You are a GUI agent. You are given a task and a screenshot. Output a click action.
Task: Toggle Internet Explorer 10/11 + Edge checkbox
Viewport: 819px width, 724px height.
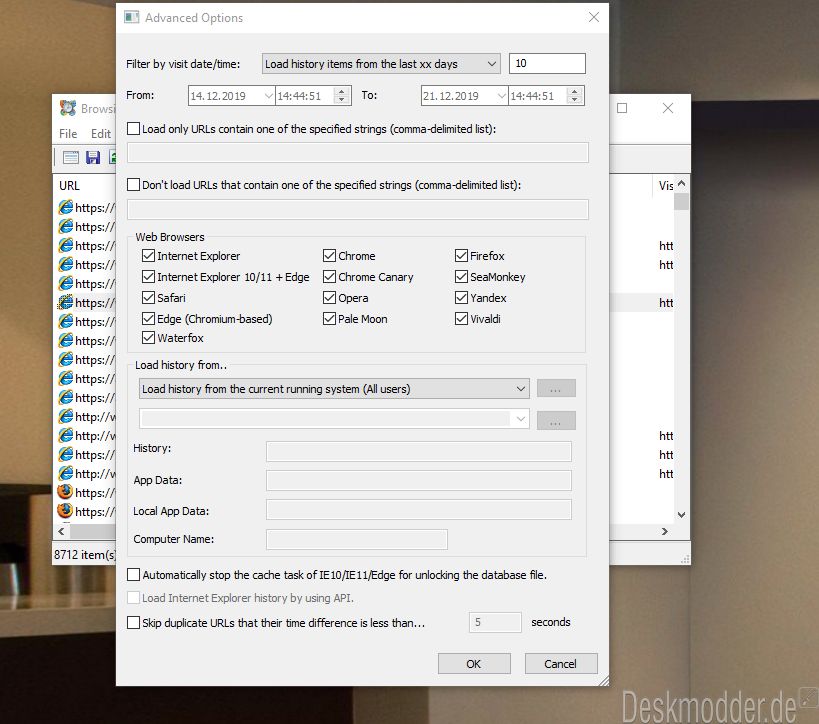(x=148, y=276)
